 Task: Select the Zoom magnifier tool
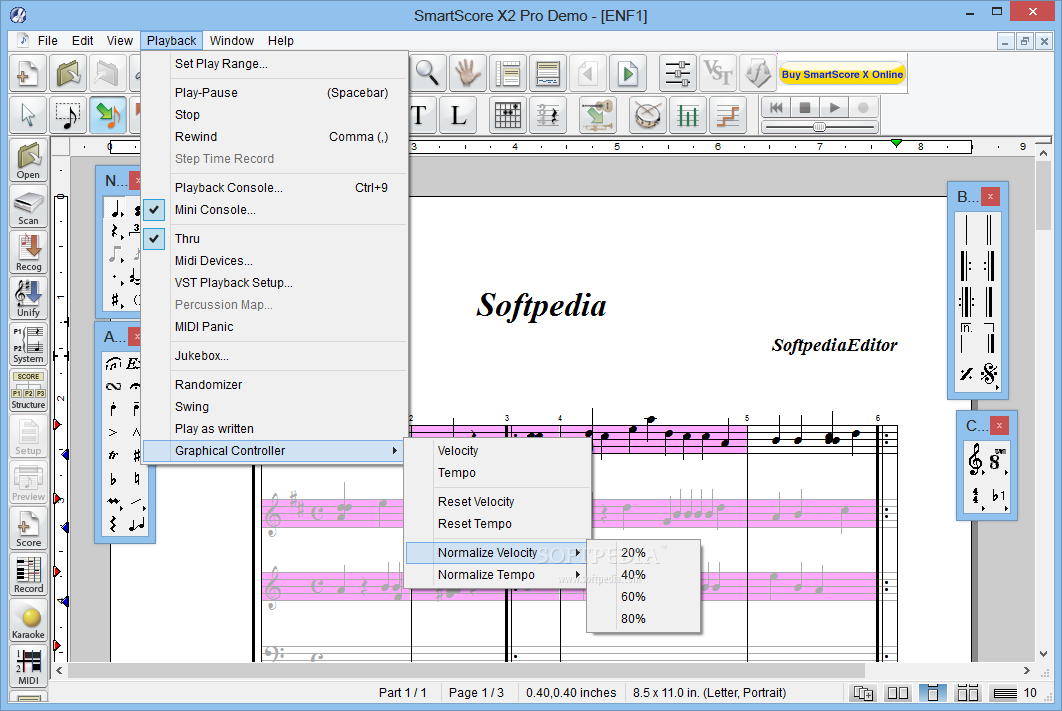tap(427, 73)
